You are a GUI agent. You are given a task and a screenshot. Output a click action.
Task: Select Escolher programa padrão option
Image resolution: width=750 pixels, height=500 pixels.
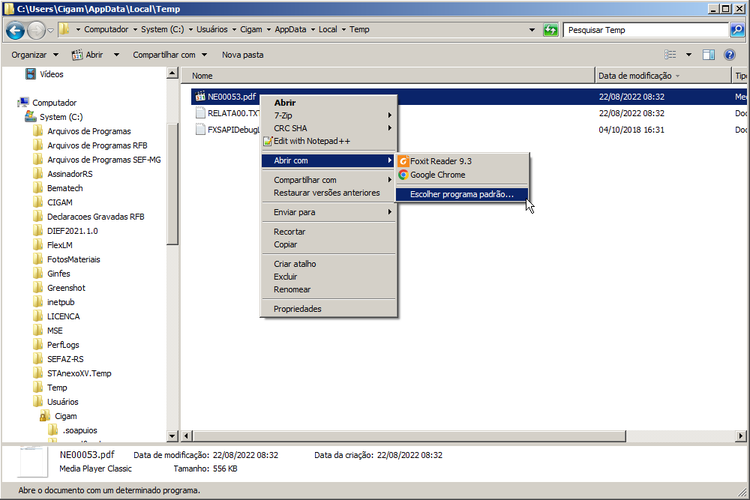[462, 194]
